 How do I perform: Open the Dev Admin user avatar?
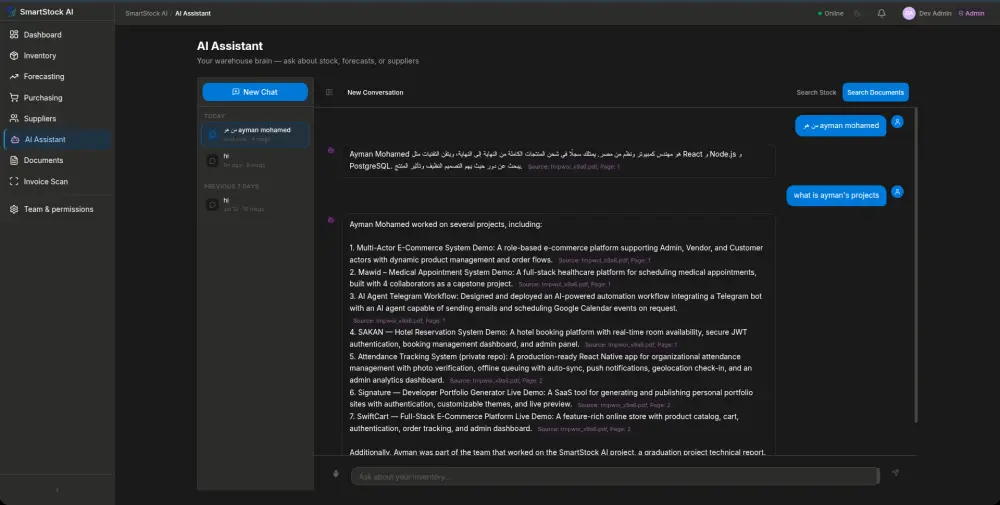908,13
